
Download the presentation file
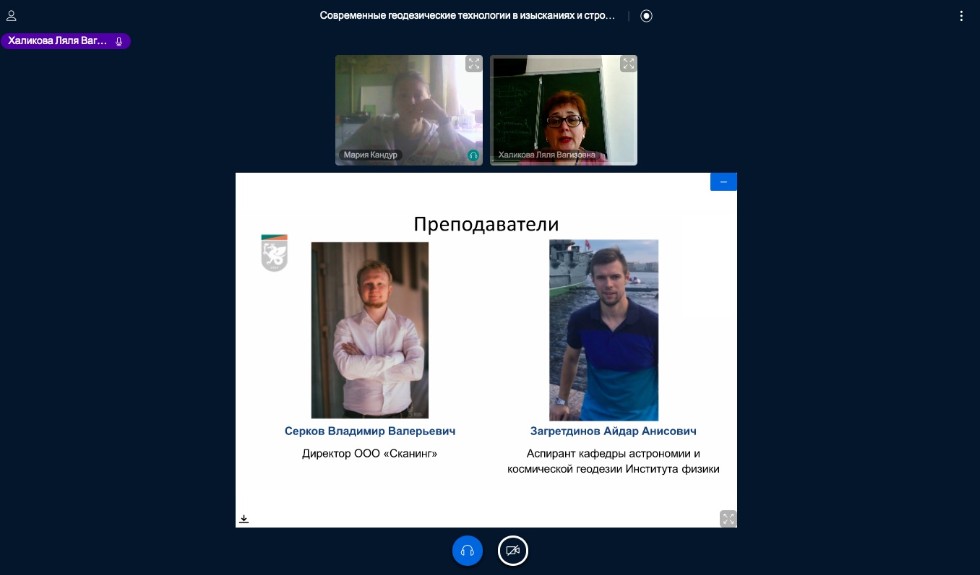coord(244,519)
